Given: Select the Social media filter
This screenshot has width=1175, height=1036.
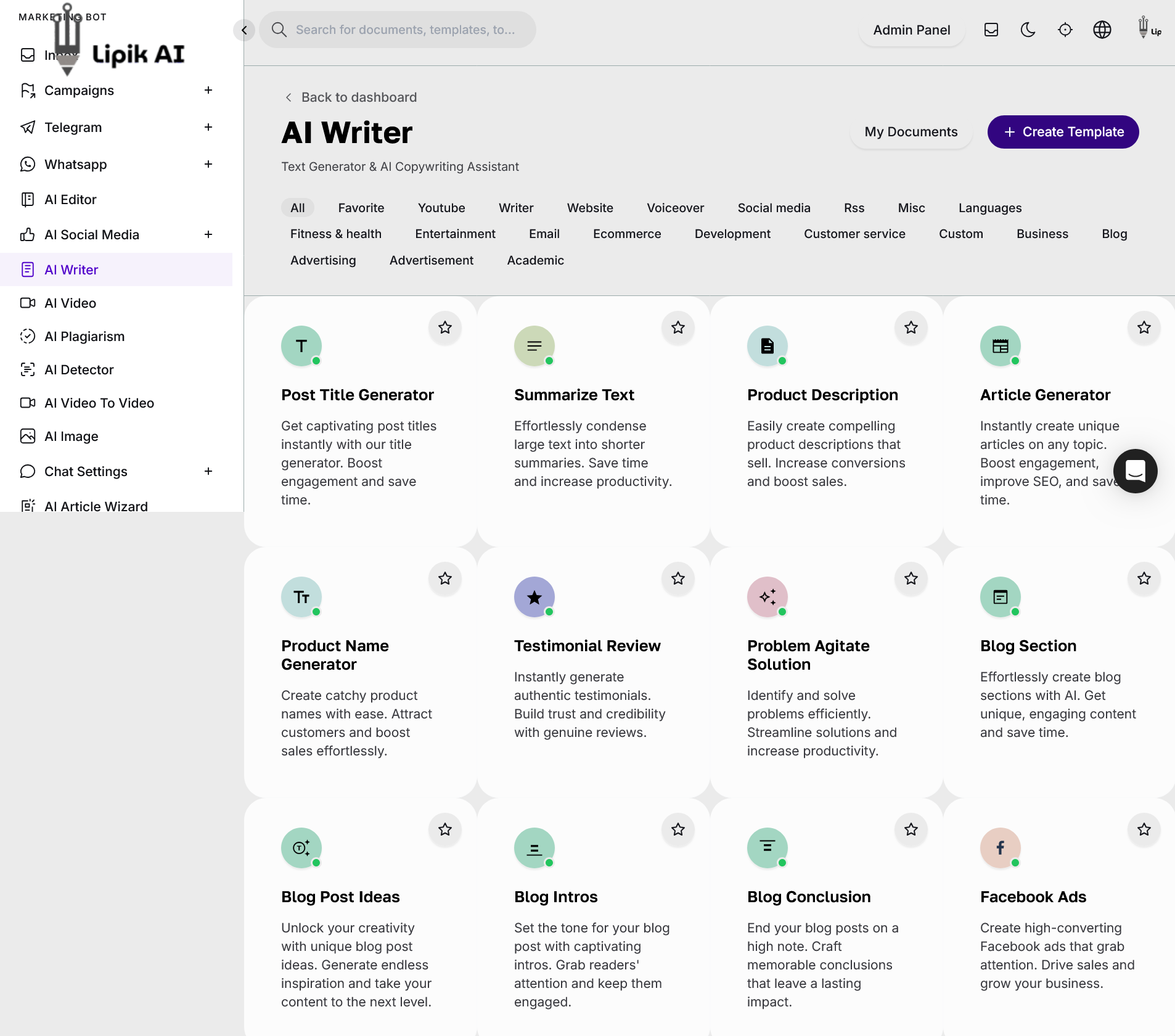Looking at the screenshot, I should [774, 208].
